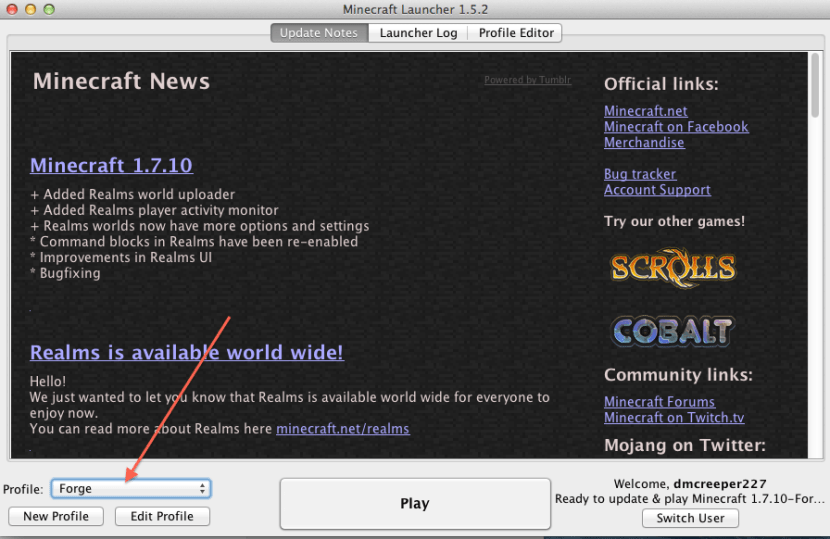
Task: Switch to the Profile Editor tab
Action: coord(516,33)
